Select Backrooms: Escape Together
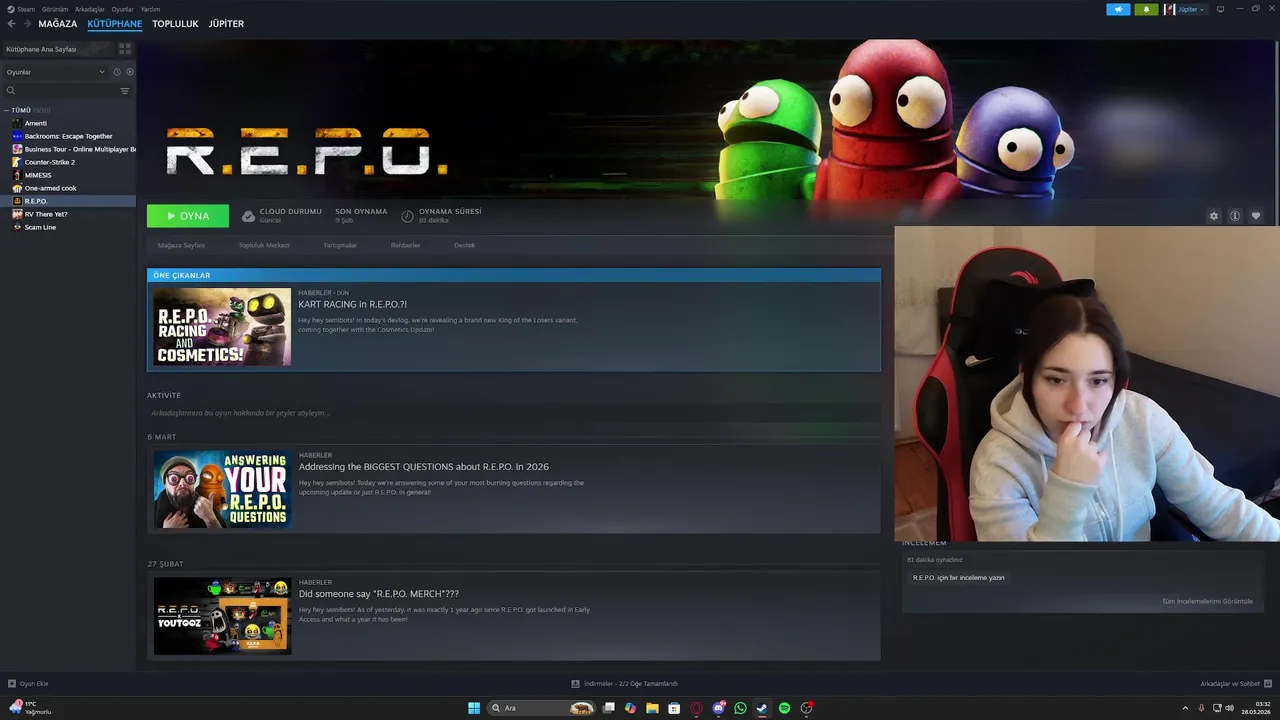Image resolution: width=1280 pixels, height=720 pixels. tap(68, 136)
